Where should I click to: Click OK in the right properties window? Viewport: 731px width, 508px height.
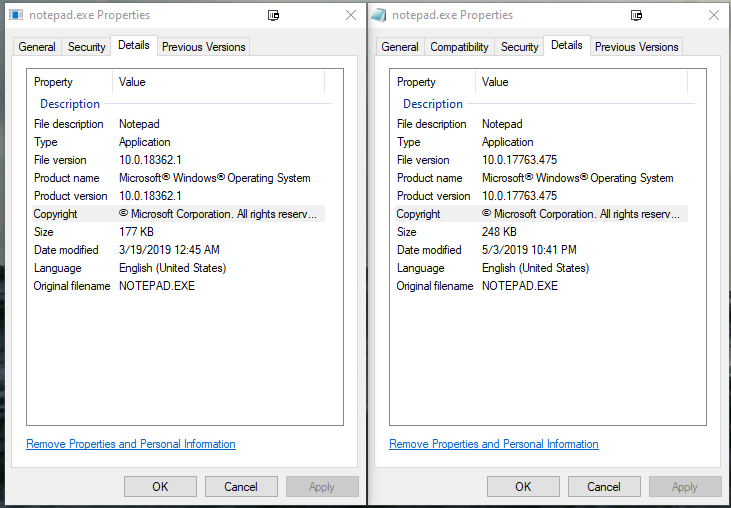[x=523, y=487]
